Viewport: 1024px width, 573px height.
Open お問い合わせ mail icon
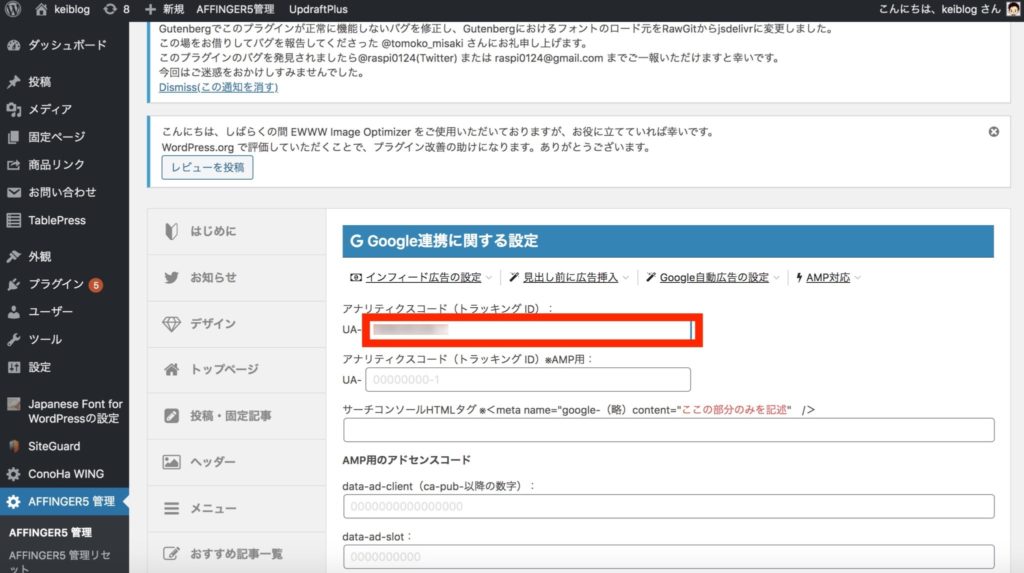click(14, 192)
